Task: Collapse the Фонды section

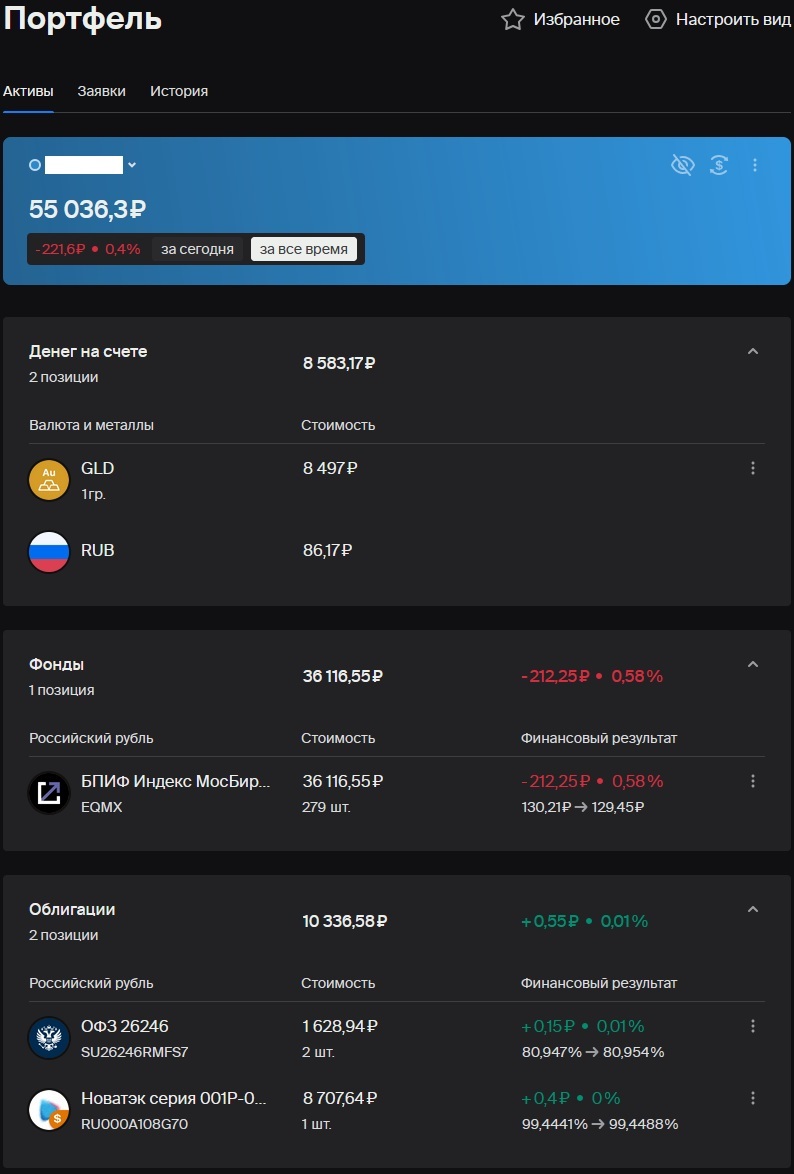Action: tap(753, 665)
